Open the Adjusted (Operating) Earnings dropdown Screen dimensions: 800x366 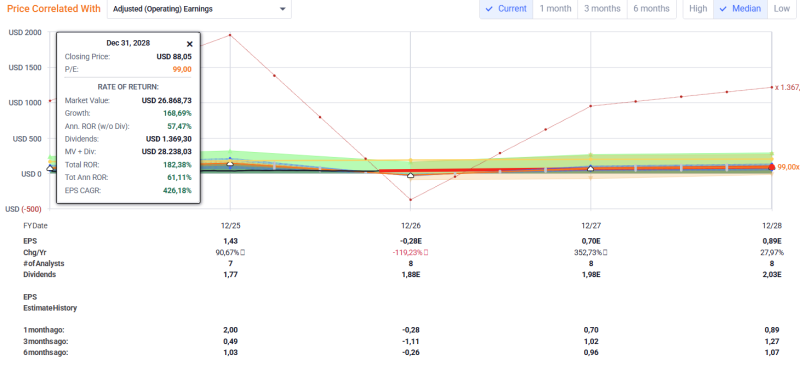199,9
